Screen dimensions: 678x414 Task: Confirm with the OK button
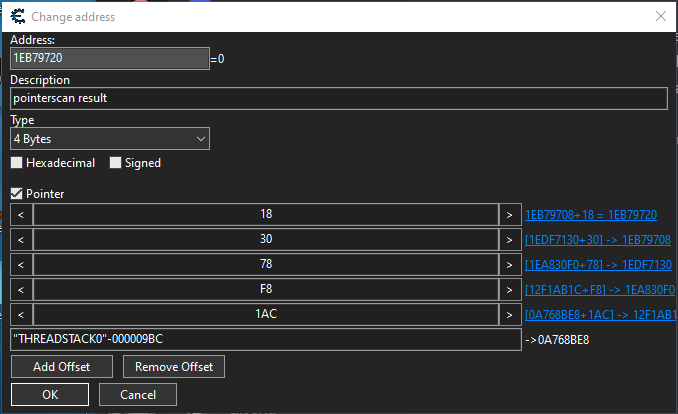(x=49, y=394)
